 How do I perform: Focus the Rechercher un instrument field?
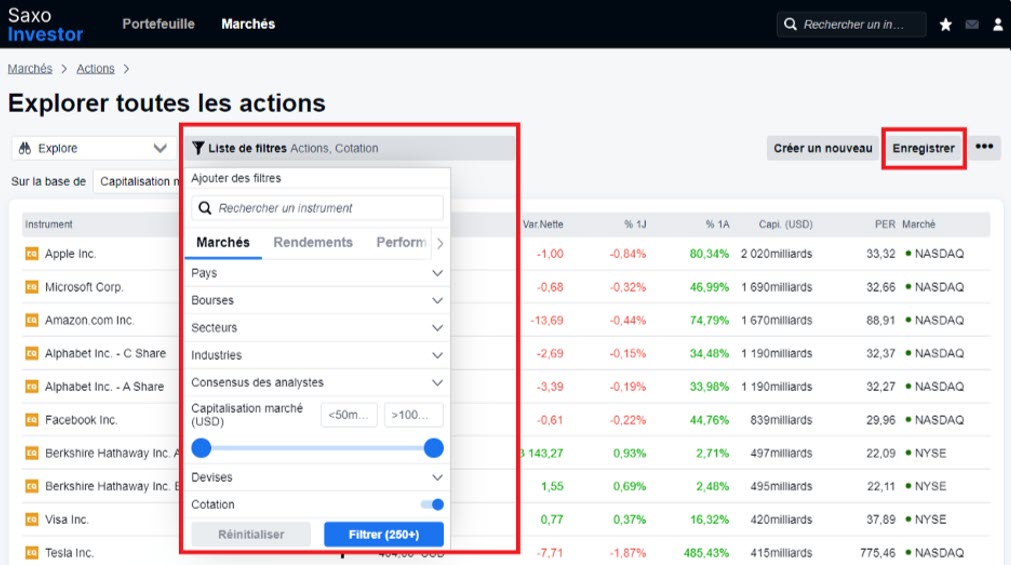point(317,208)
